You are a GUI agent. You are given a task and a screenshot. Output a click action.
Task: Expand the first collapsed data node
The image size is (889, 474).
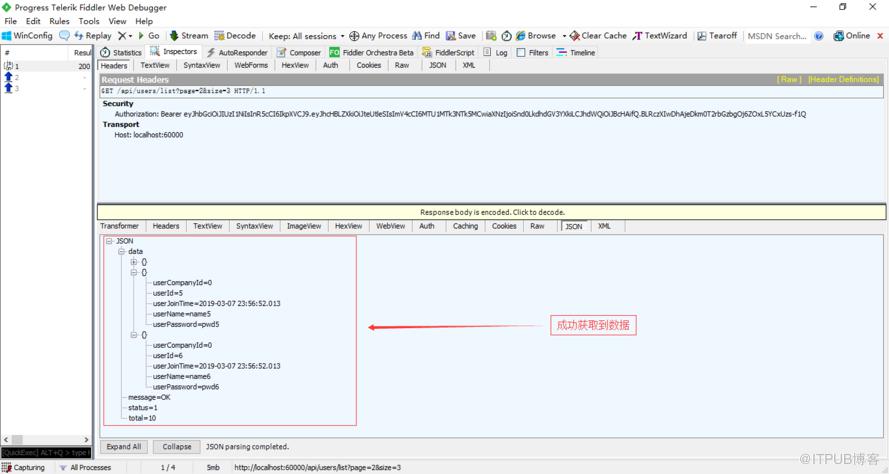click(x=134, y=262)
